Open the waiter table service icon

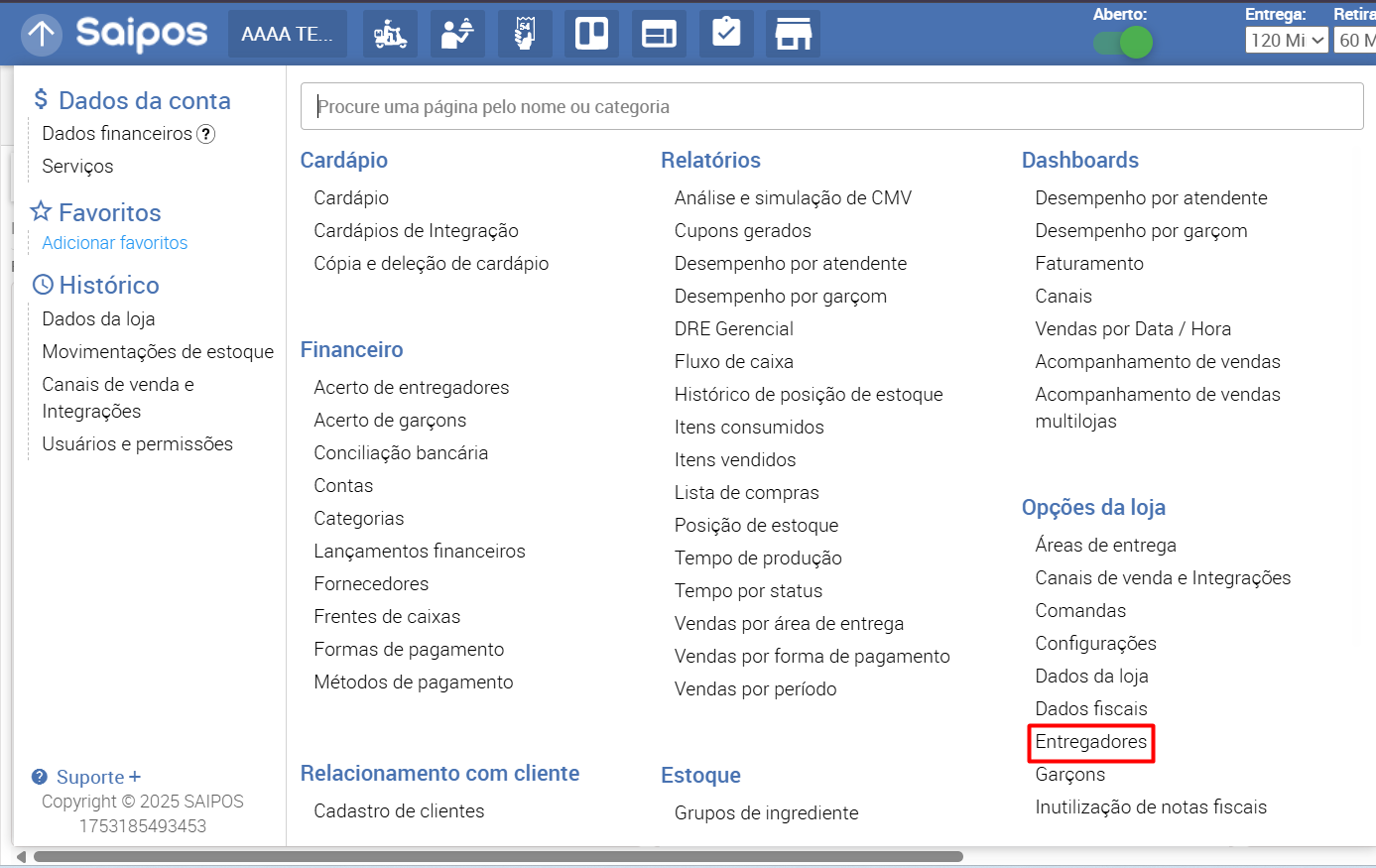(457, 35)
